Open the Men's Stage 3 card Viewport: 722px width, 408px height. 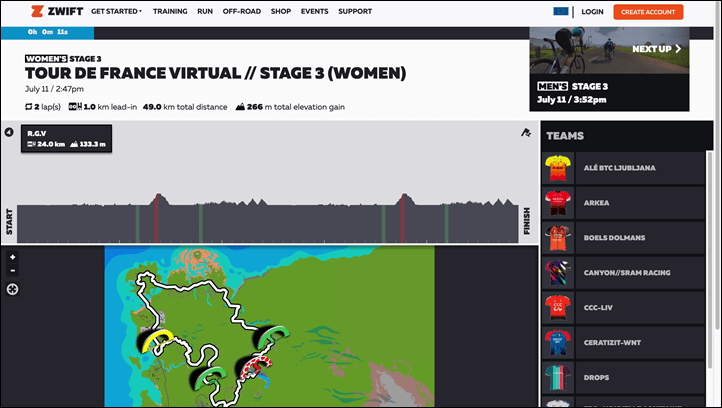pyautogui.click(x=609, y=93)
